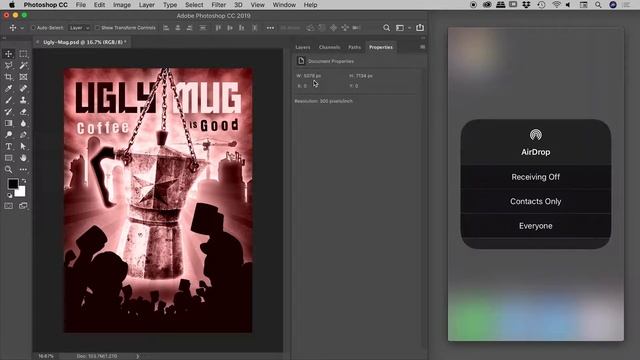Screen dimensions: 640x360
Task: Expand the collapsed toolbox panel arrows
Action: click(4, 38)
